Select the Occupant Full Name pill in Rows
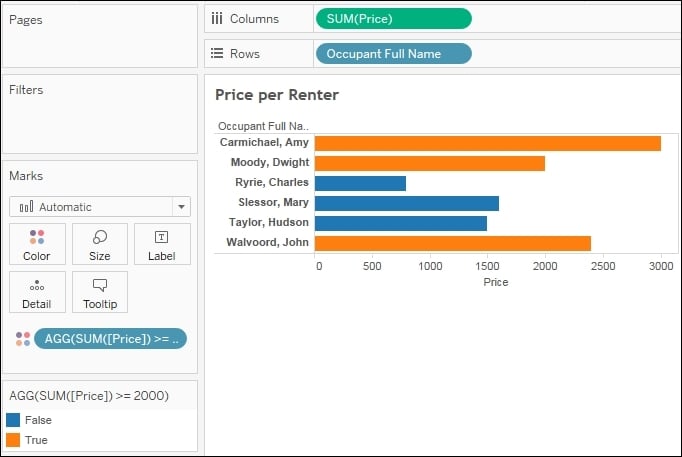682x457 pixels. point(394,53)
